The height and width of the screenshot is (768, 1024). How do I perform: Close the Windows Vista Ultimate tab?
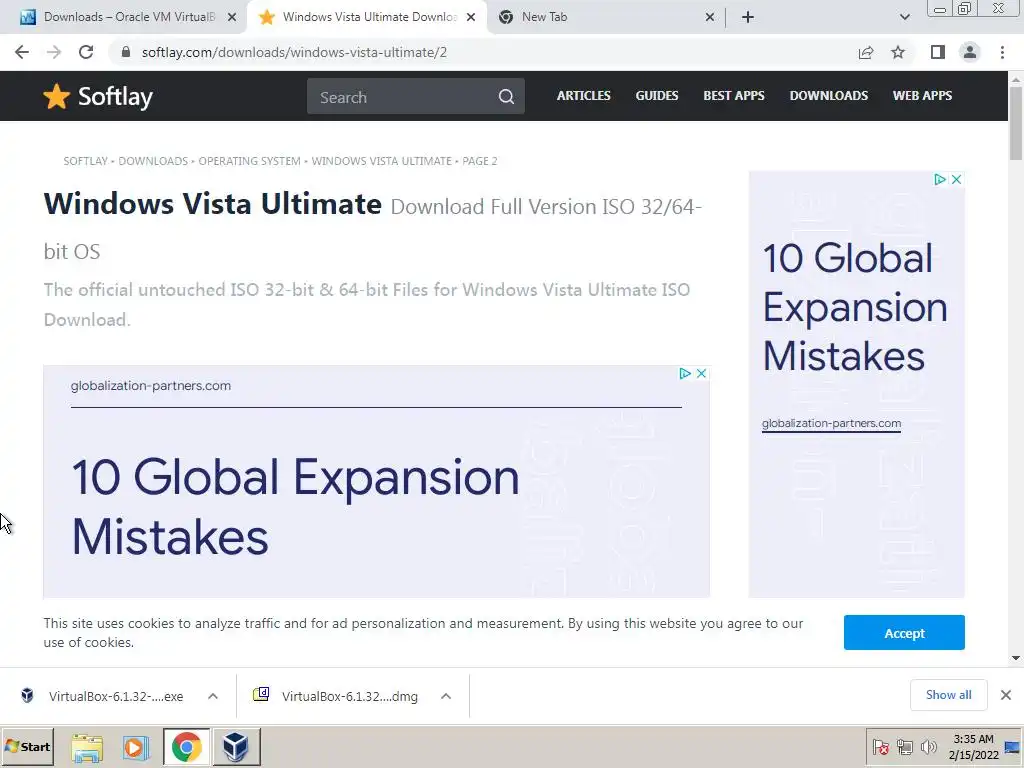pyautogui.click(x=471, y=17)
